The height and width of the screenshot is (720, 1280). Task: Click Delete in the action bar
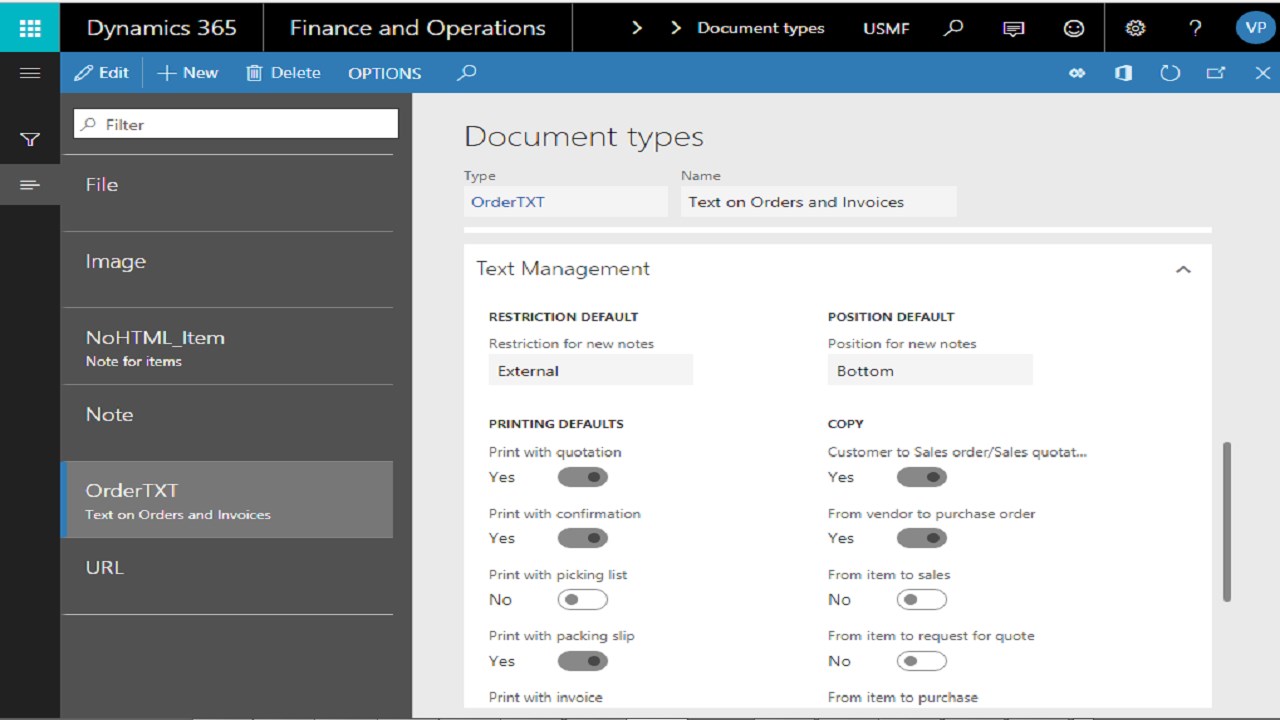[x=284, y=73]
